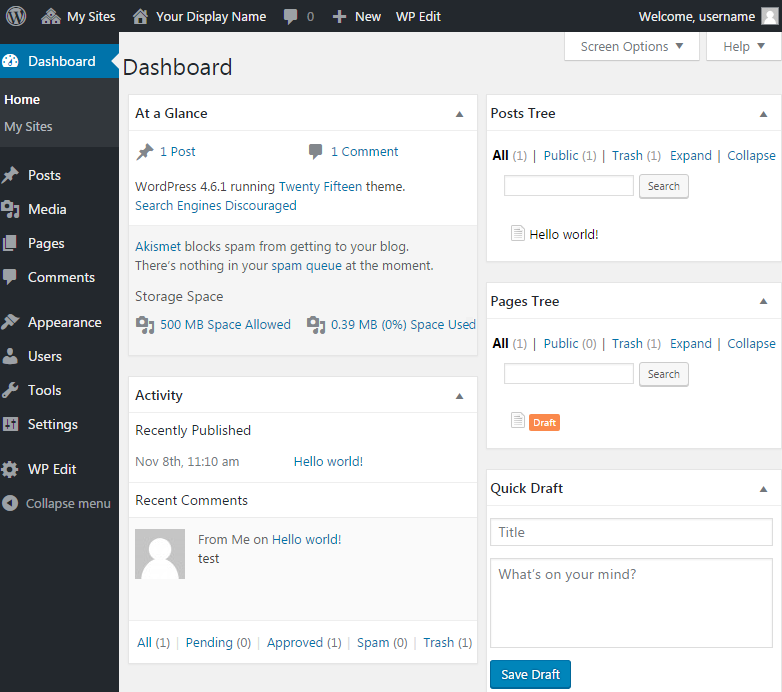Collapse the Quick Draft widget

(764, 489)
